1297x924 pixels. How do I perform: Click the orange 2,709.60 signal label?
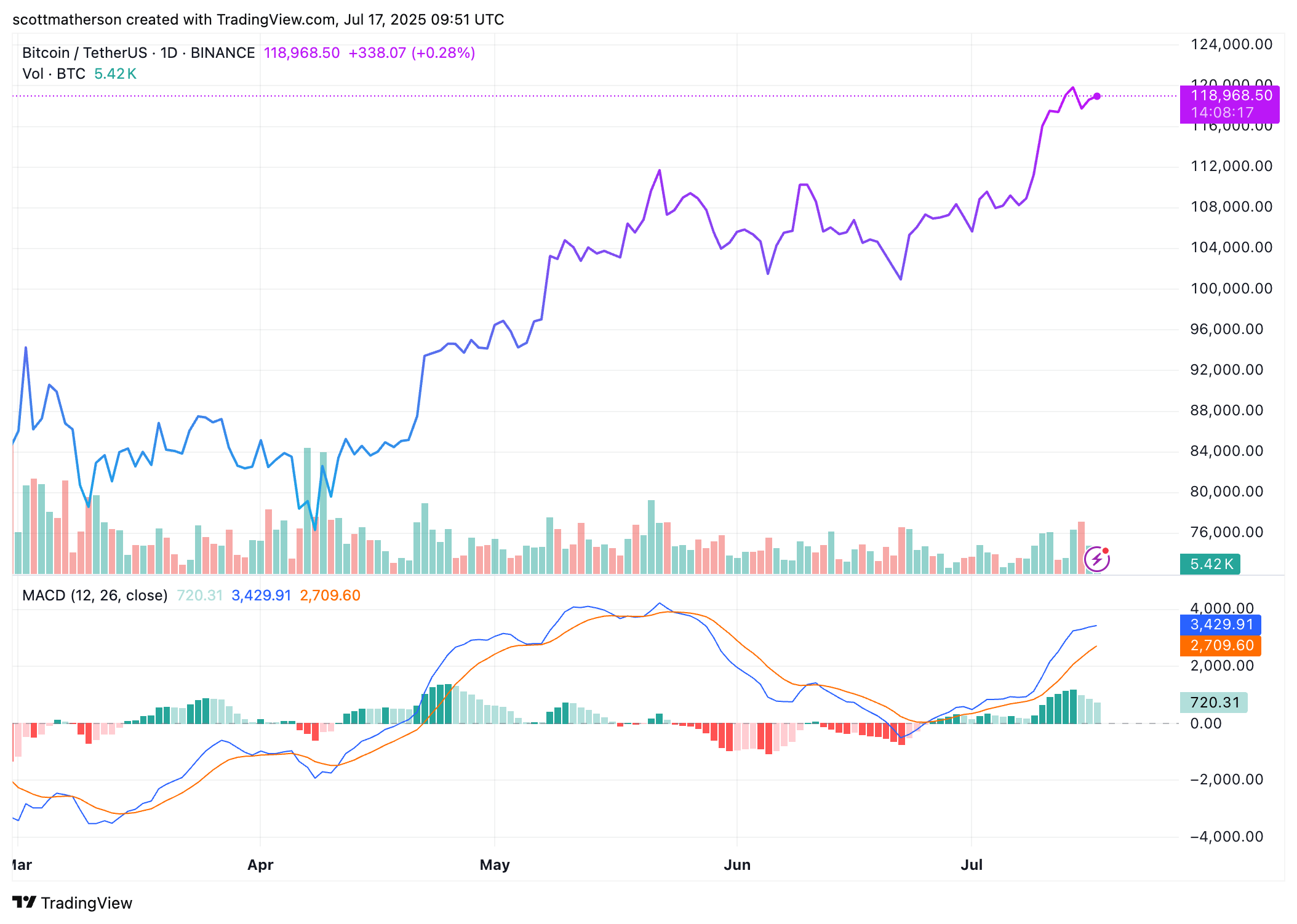[x=1220, y=646]
